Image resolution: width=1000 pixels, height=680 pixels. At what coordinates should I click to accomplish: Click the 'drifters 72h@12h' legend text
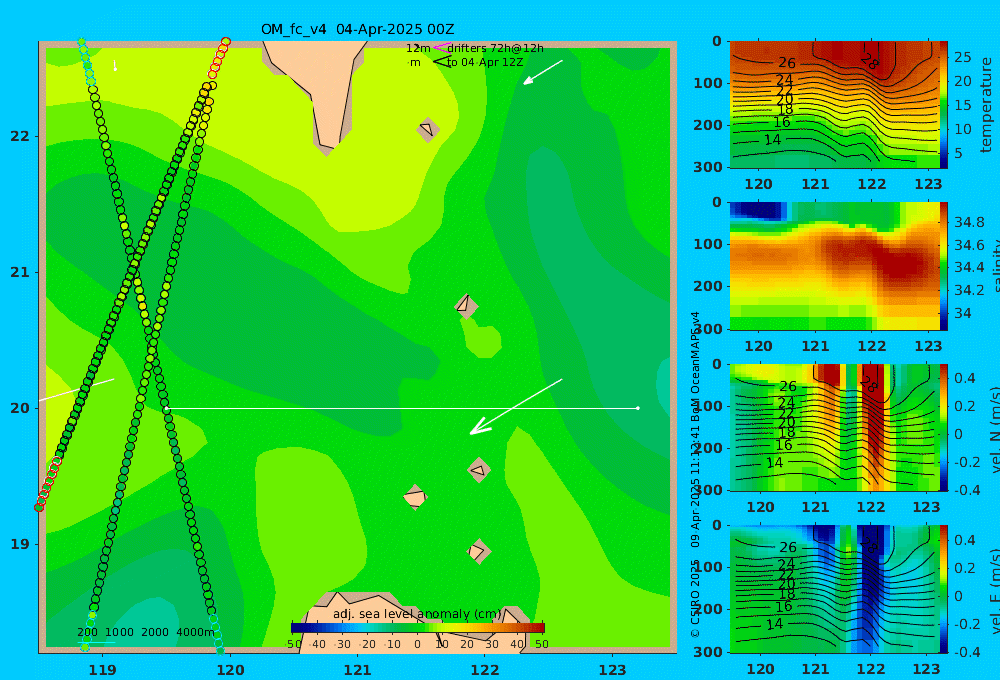pos(495,48)
